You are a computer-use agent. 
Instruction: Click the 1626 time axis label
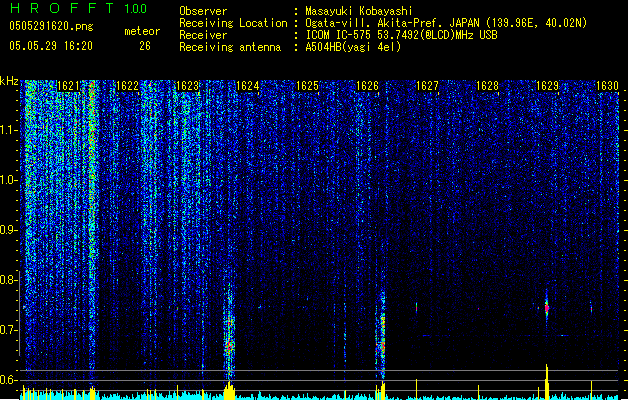tap(367, 86)
